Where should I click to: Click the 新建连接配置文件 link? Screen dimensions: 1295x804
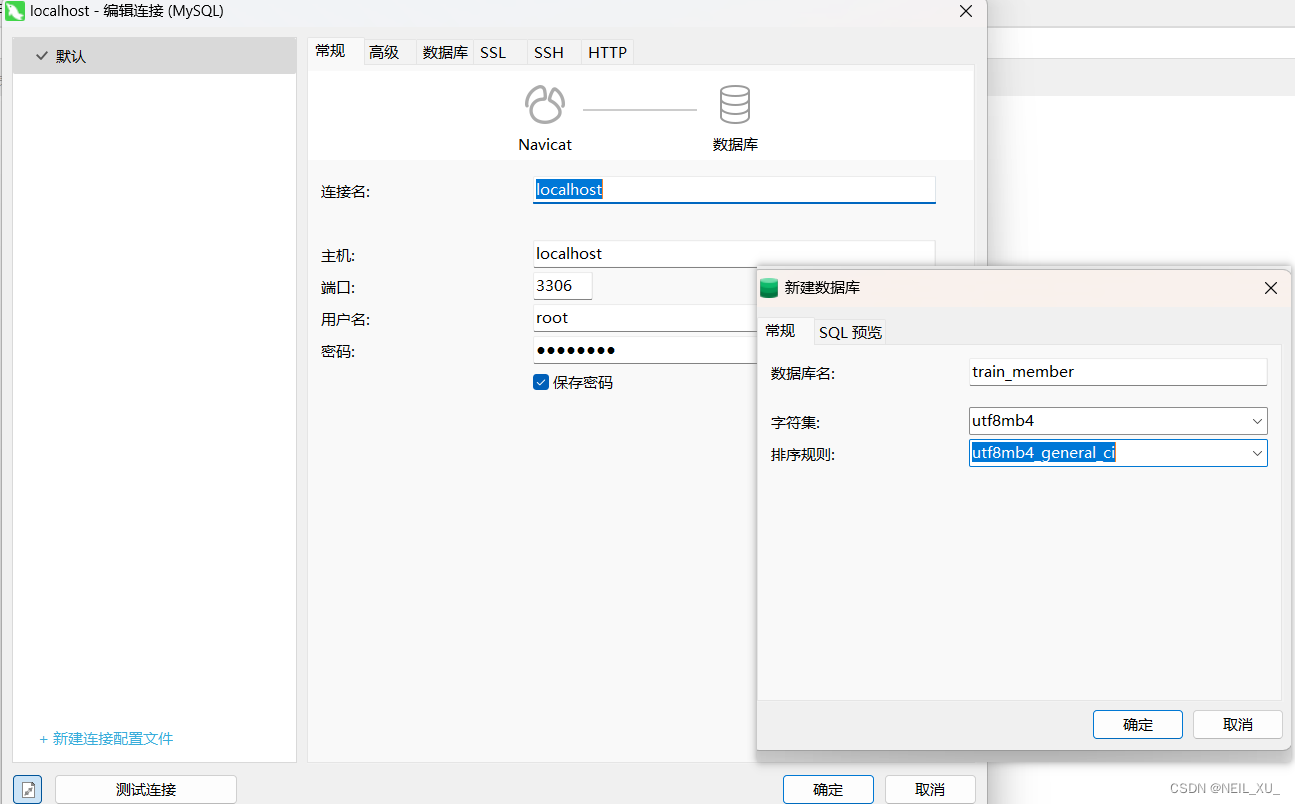[106, 739]
